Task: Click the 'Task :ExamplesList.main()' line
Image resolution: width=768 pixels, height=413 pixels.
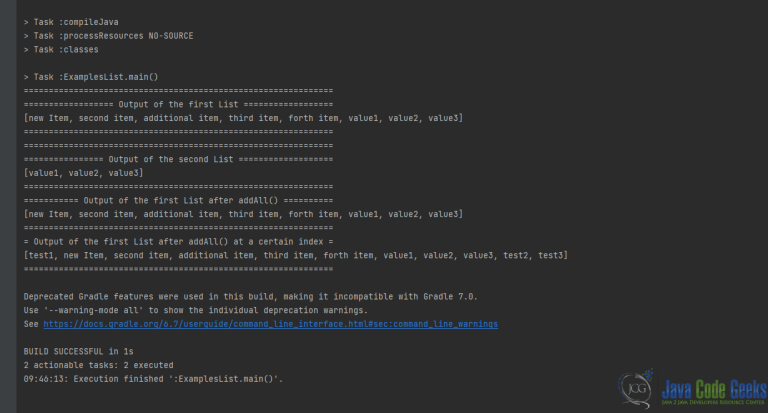Action: (x=91, y=77)
